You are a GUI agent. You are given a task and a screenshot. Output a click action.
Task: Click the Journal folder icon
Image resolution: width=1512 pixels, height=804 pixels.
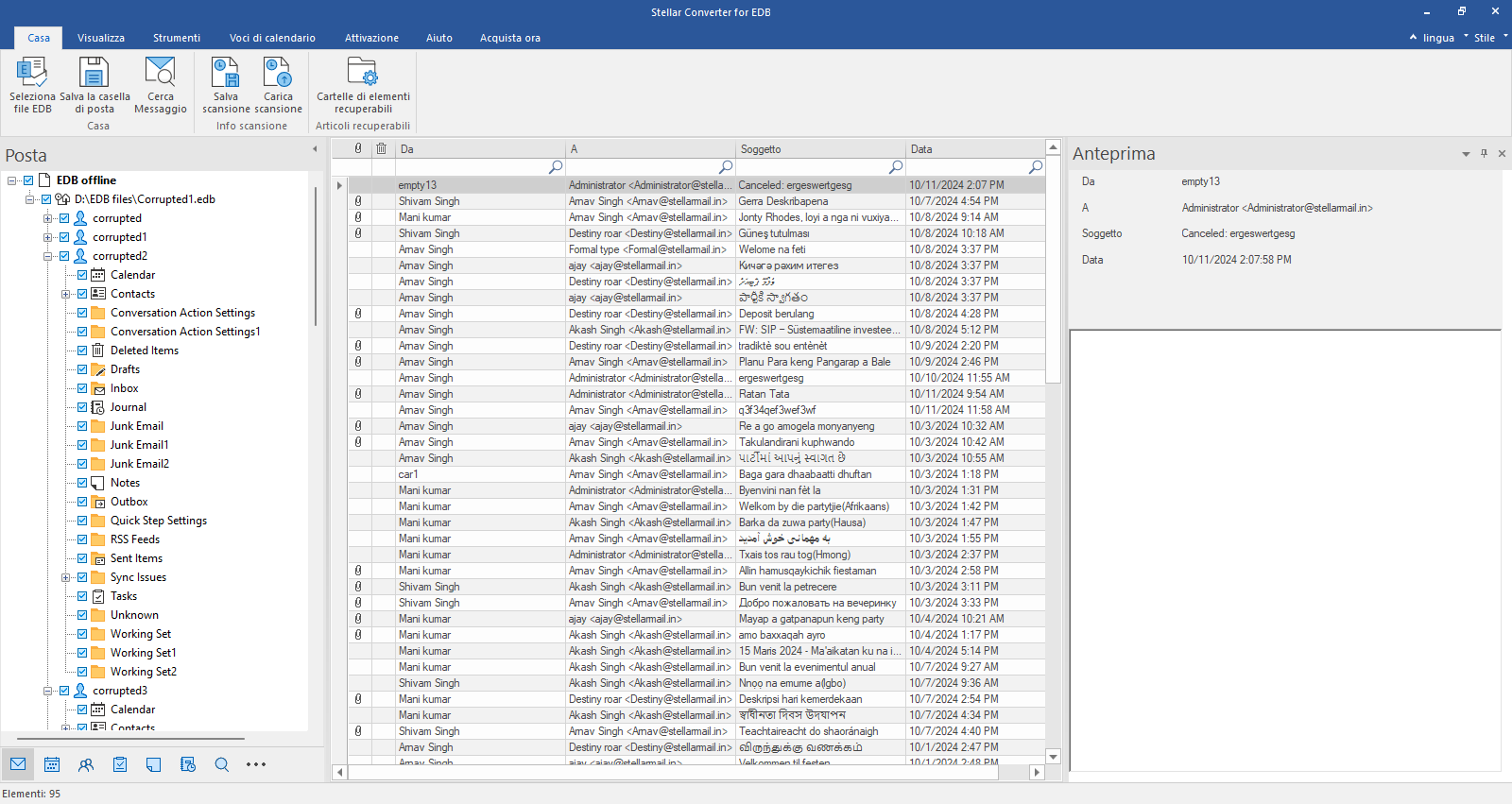click(x=97, y=407)
